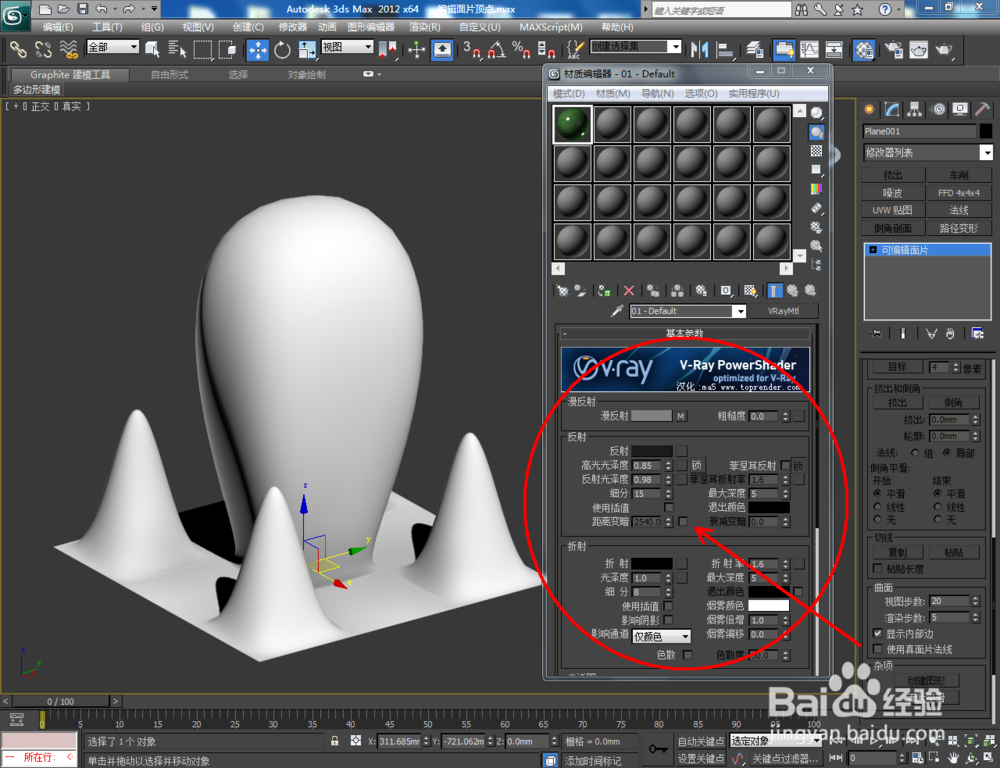1000x768 pixels.
Task: Open the Material Editor toolbar icon
Action: pyautogui.click(x=864, y=49)
